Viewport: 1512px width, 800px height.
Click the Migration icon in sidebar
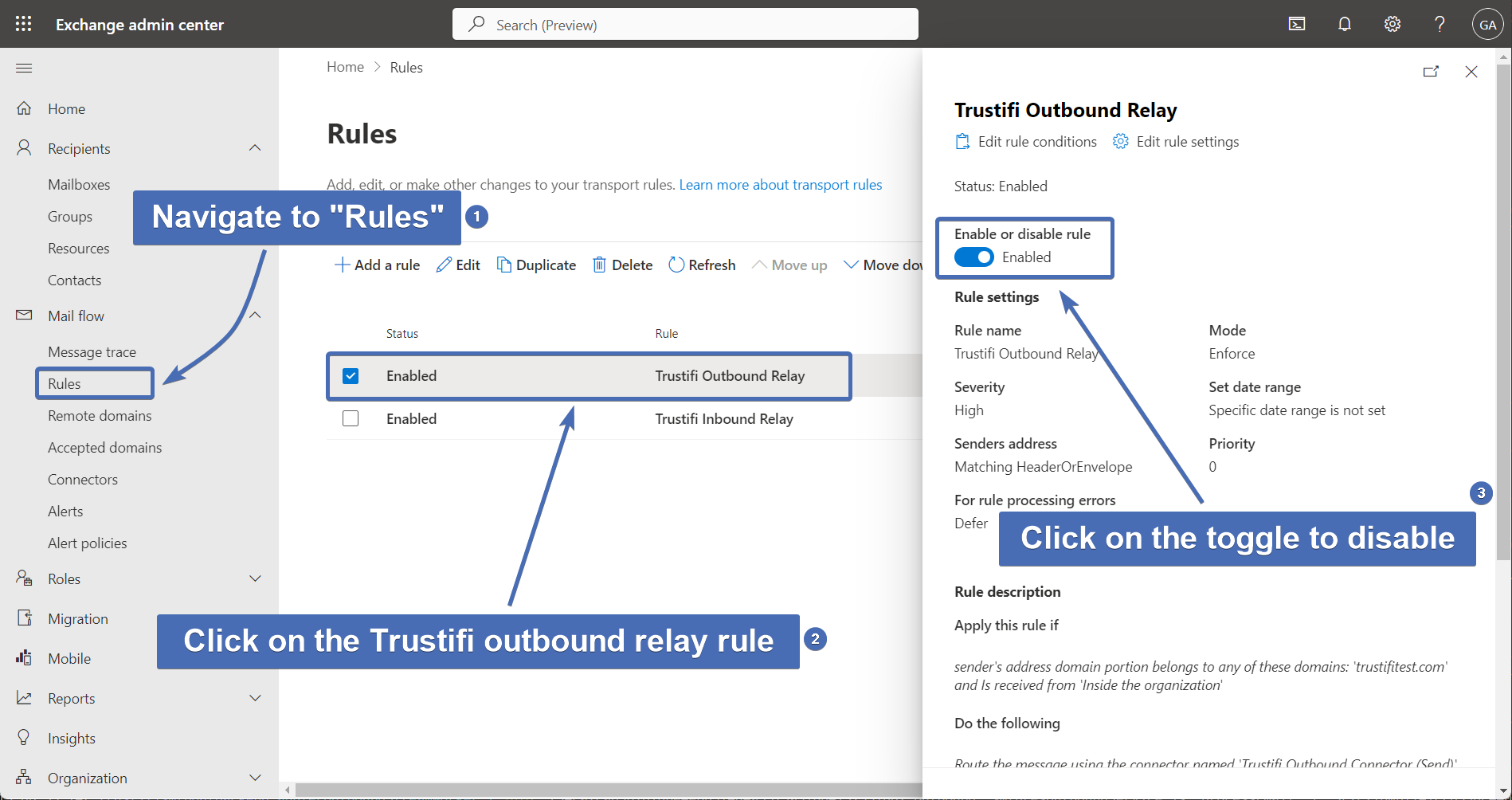tap(24, 618)
